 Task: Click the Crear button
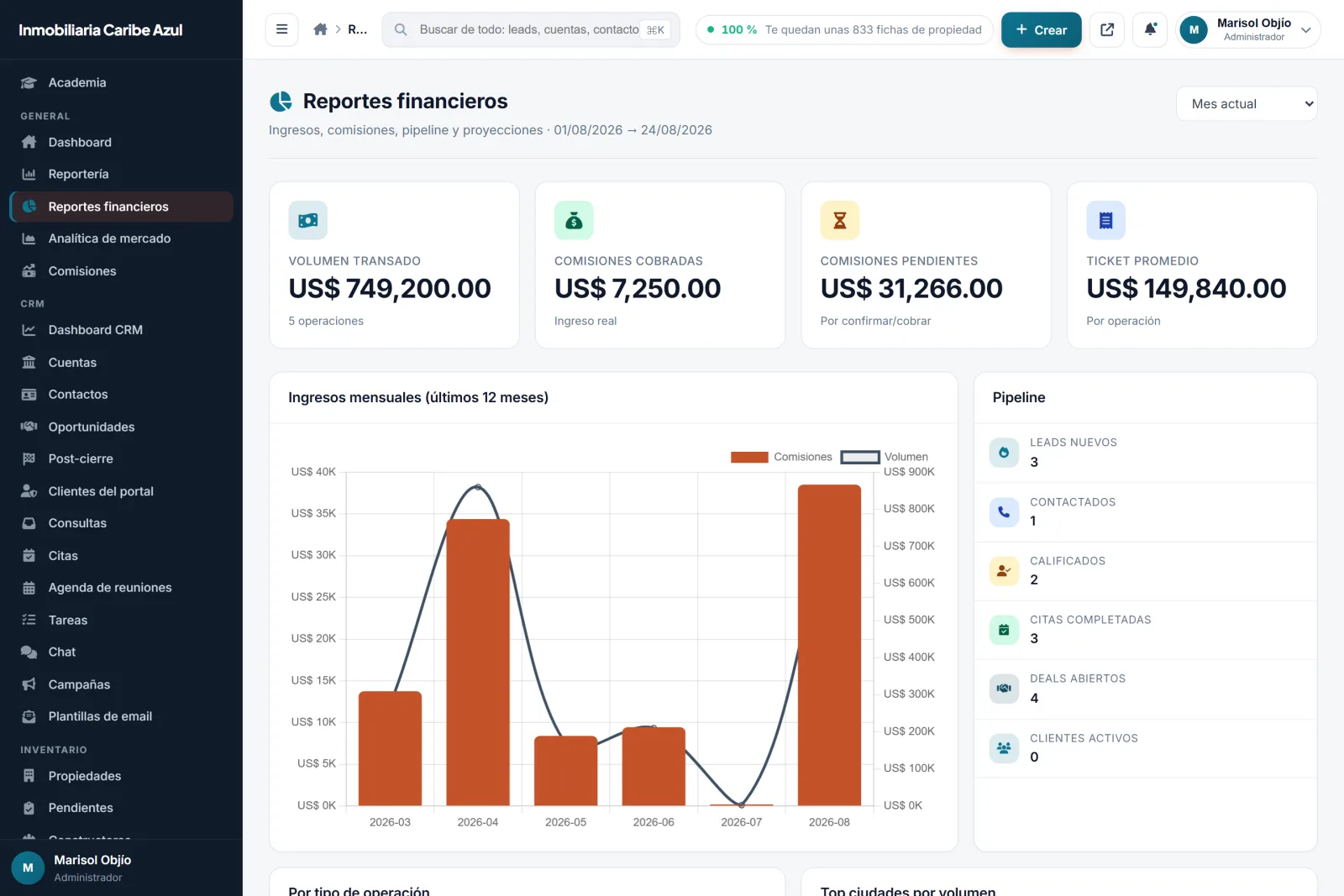1042,29
